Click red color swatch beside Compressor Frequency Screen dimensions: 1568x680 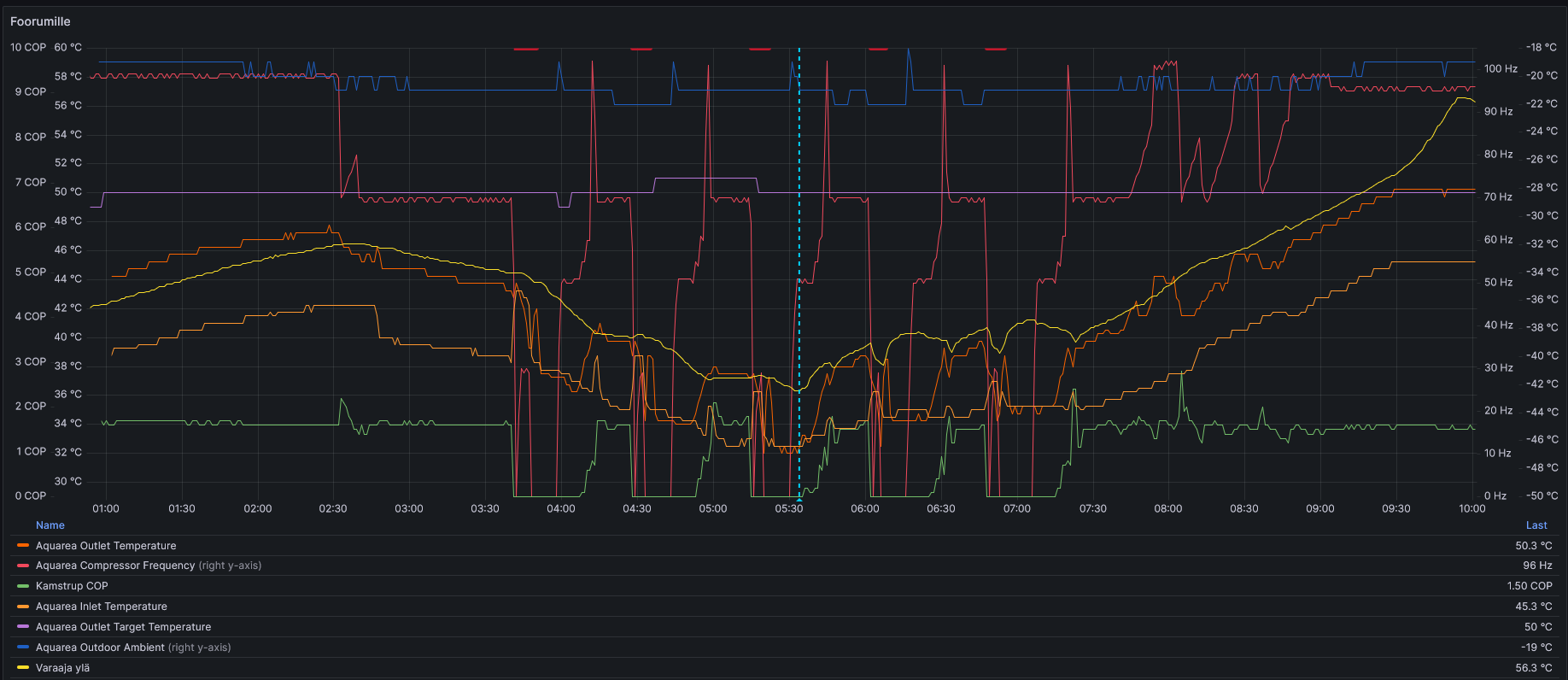pyautogui.click(x=23, y=566)
